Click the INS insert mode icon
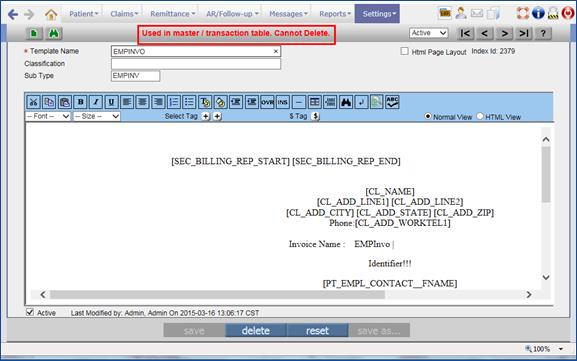This screenshot has width=577, height=361. click(x=283, y=102)
